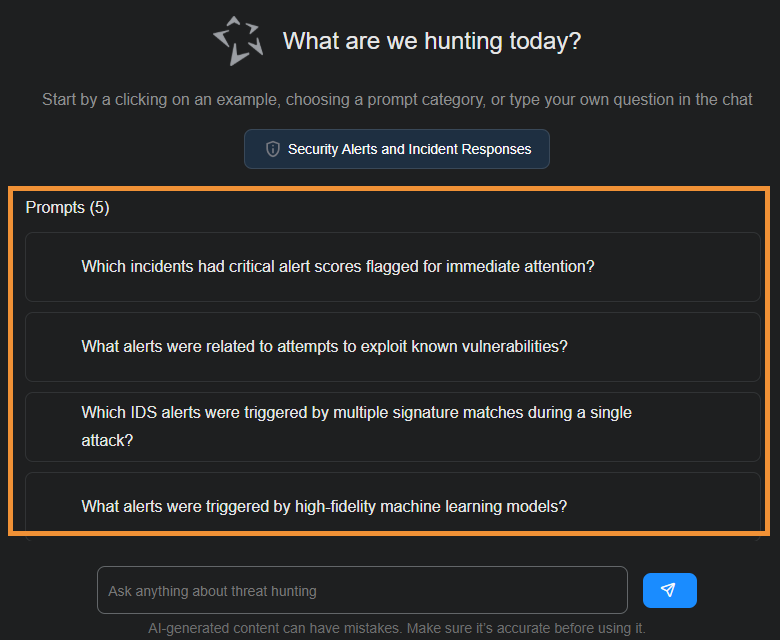Screen dimensions: 780x640
Task: Open the high-fidelity machine learning models prompt
Action: [324, 506]
